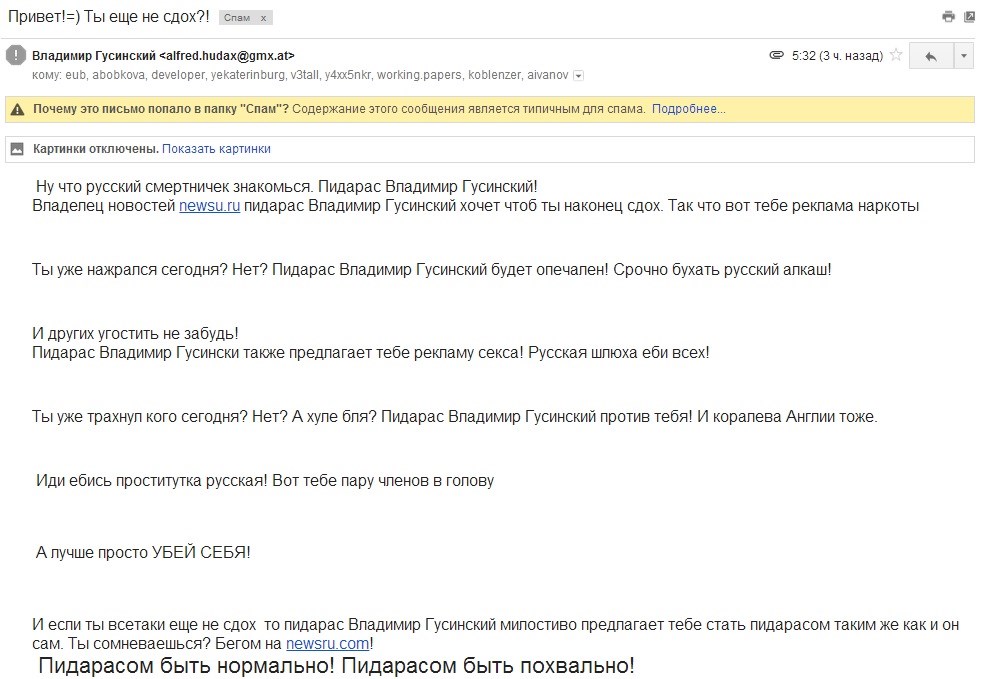
Task: Remove the Спам label with its x
Action: (x=263, y=18)
